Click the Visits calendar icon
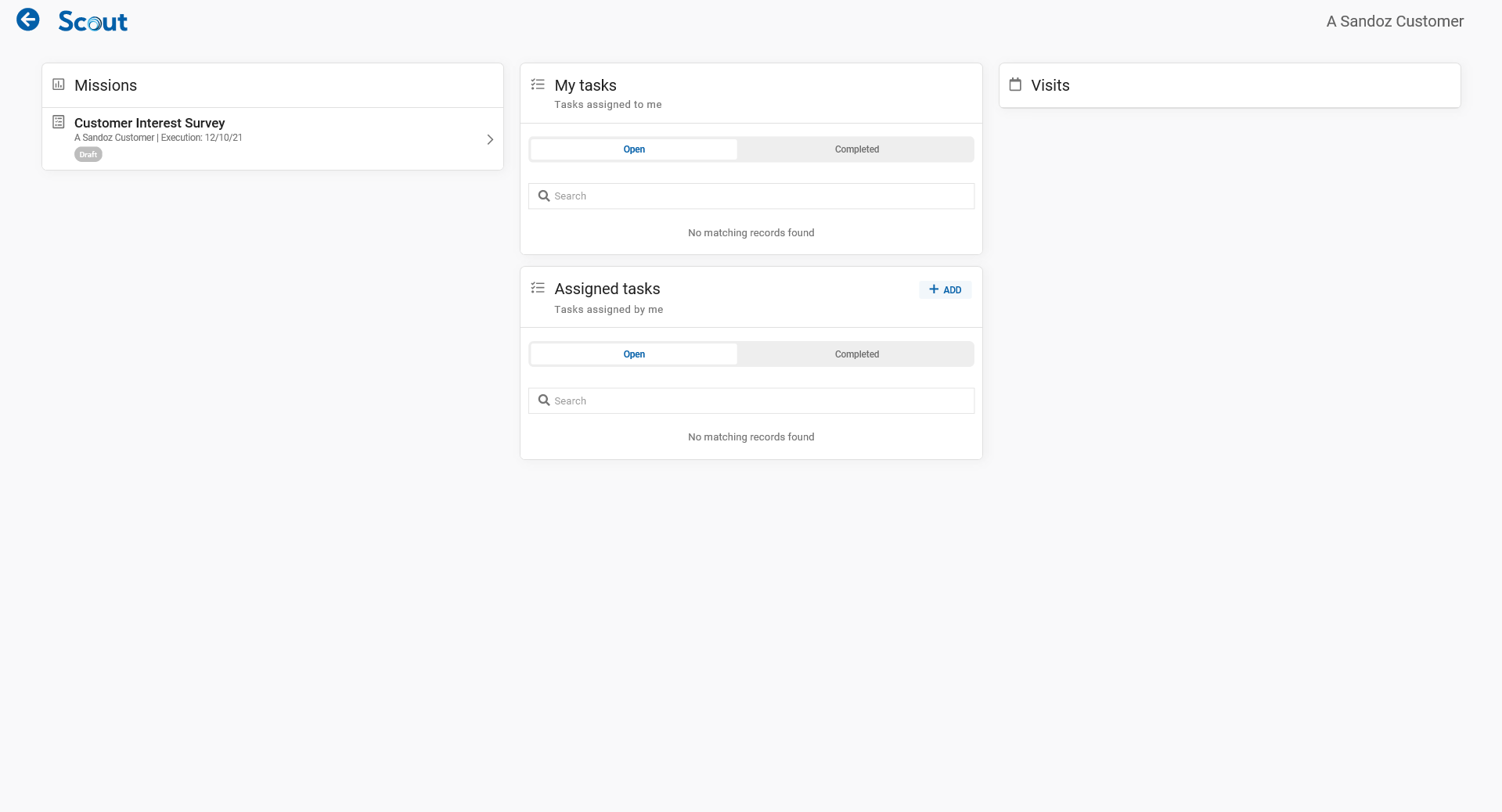1502x812 pixels. pyautogui.click(x=1015, y=84)
